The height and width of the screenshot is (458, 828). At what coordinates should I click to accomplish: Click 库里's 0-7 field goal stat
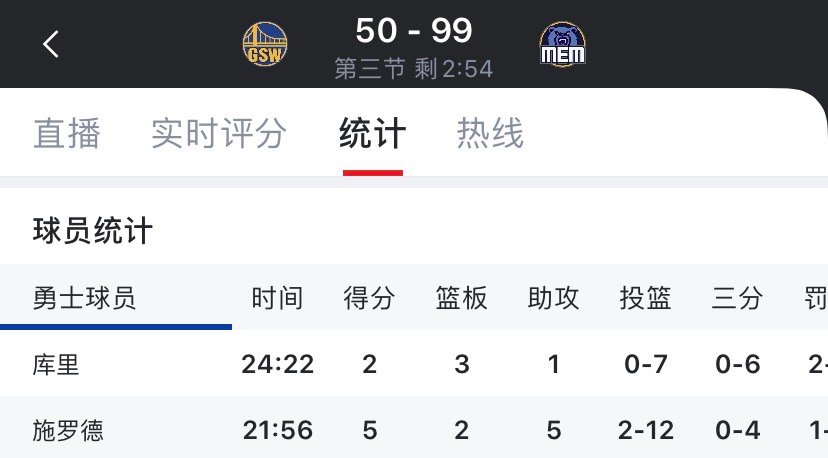point(645,364)
